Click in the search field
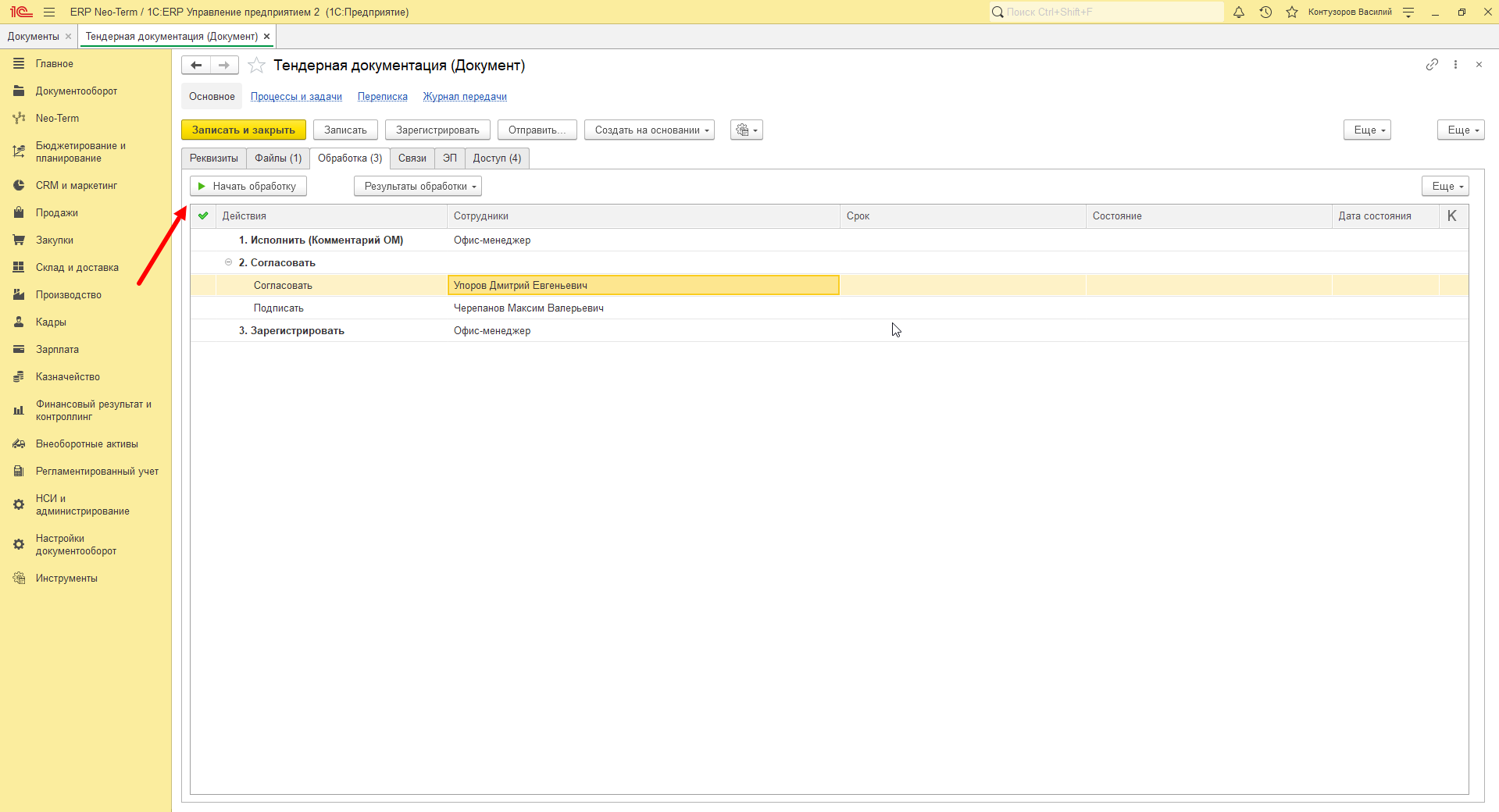This screenshot has height=812, width=1499. click(x=1107, y=12)
